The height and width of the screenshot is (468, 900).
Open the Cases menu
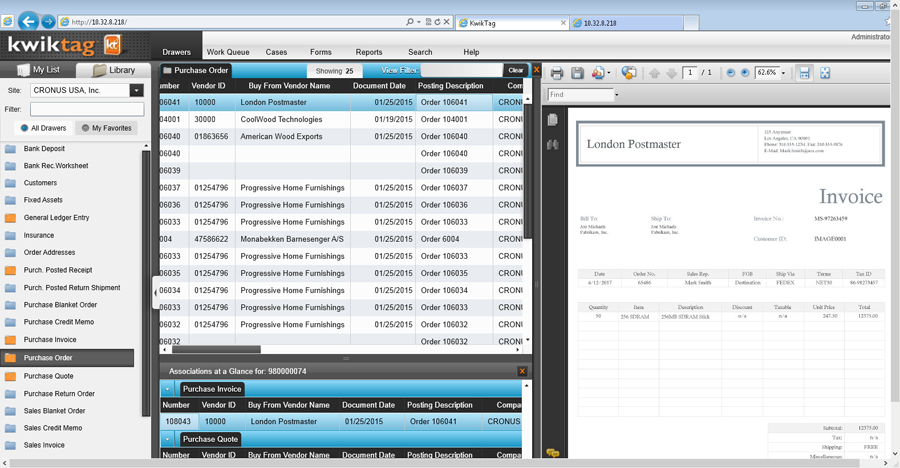[x=276, y=52]
